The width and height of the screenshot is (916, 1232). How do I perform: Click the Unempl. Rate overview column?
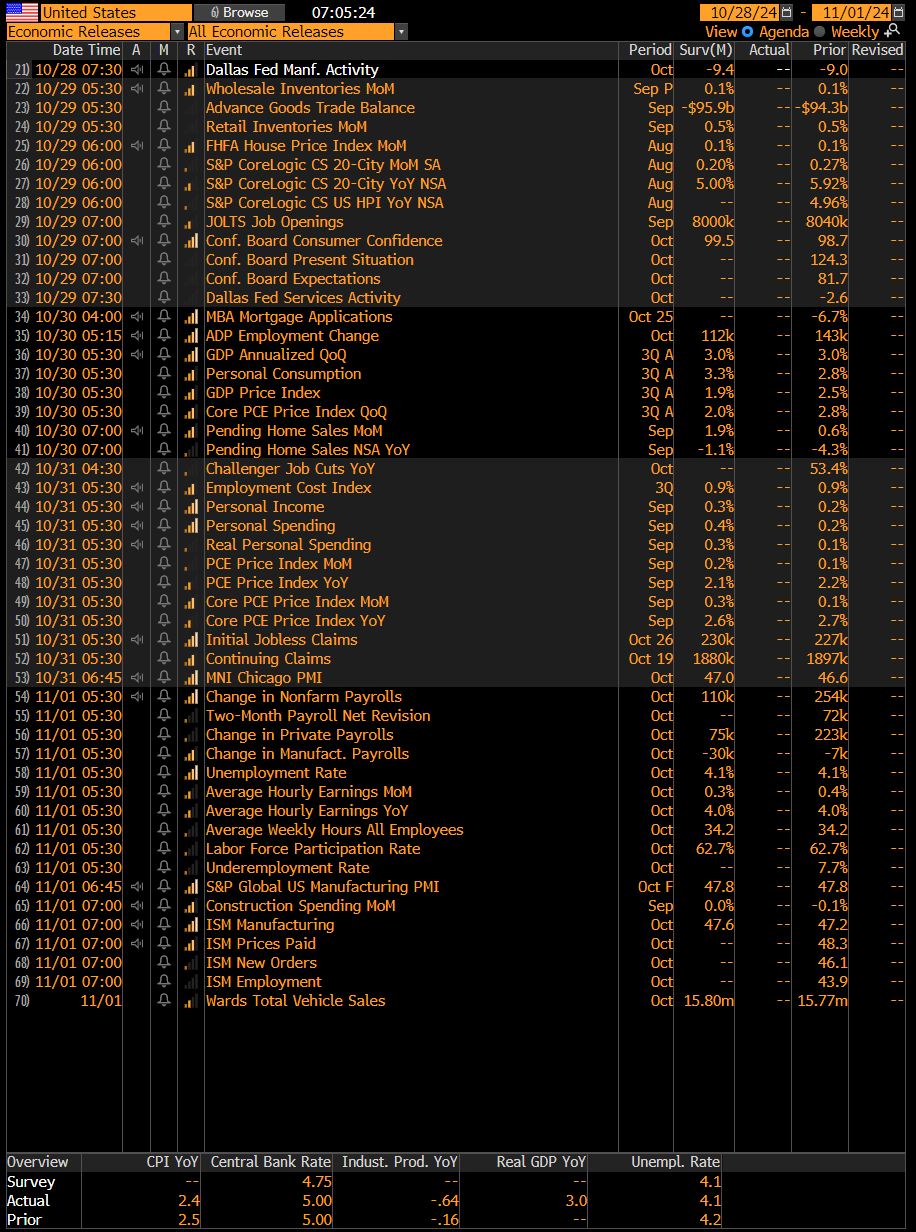(x=675, y=1162)
